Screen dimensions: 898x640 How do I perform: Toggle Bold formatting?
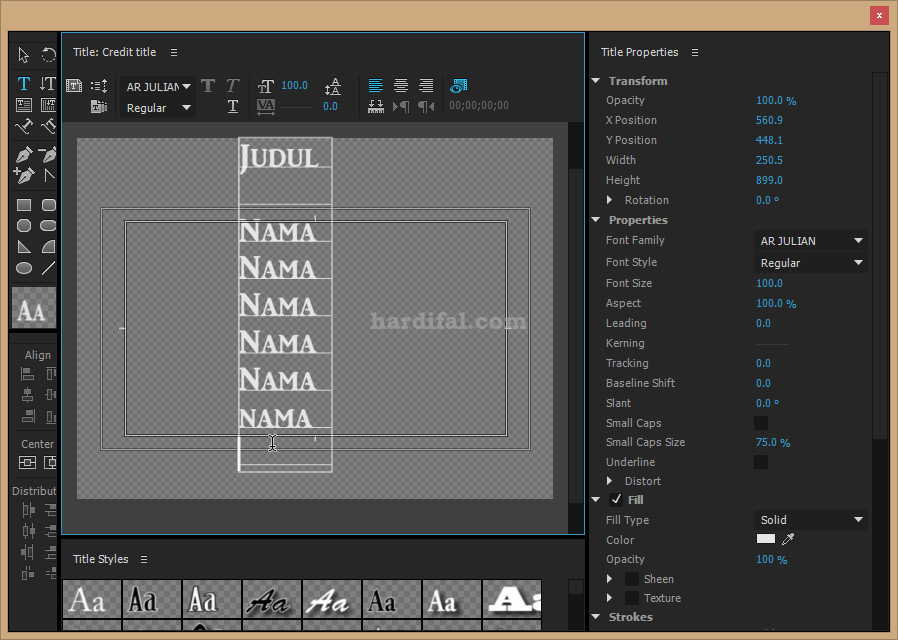[208, 87]
